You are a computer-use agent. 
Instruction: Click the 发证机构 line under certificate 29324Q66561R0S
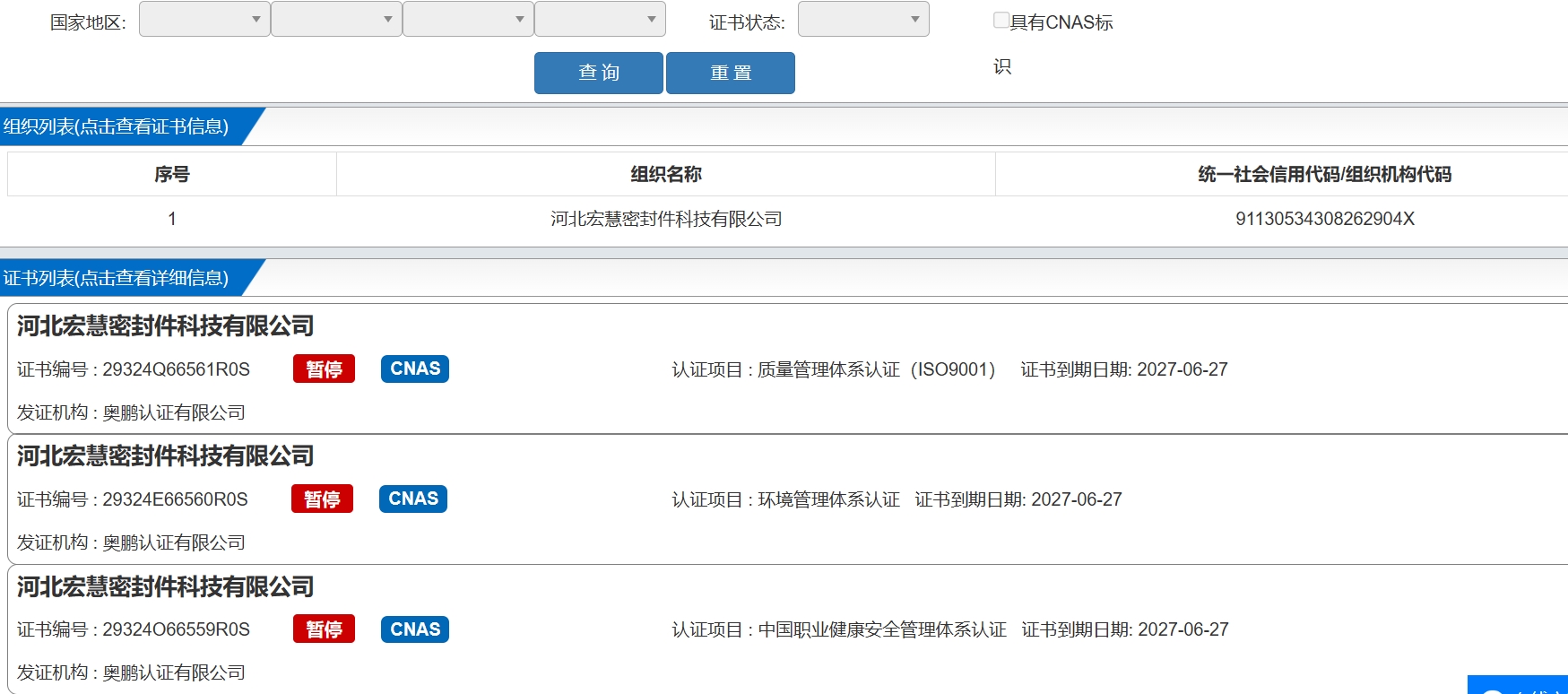pyautogui.click(x=131, y=412)
